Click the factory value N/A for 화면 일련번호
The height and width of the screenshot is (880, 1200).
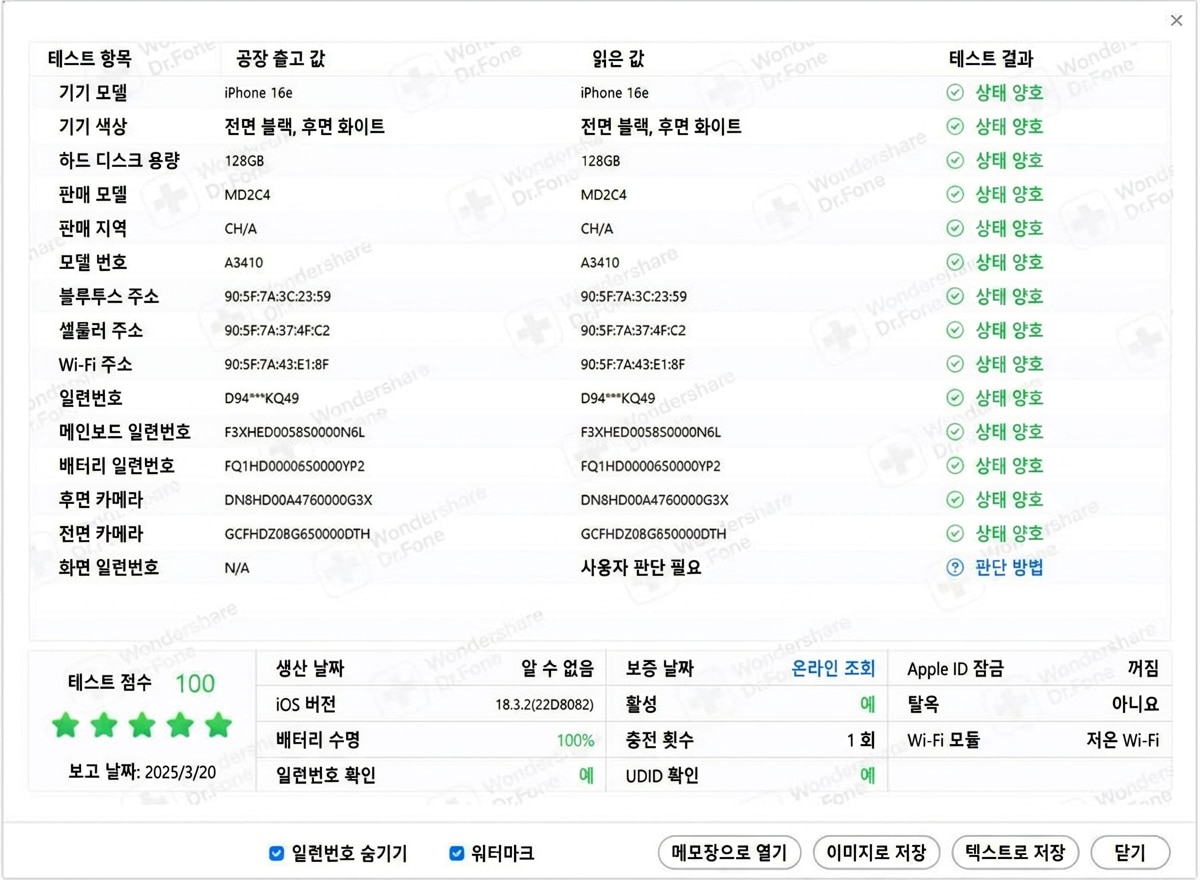pyautogui.click(x=237, y=569)
